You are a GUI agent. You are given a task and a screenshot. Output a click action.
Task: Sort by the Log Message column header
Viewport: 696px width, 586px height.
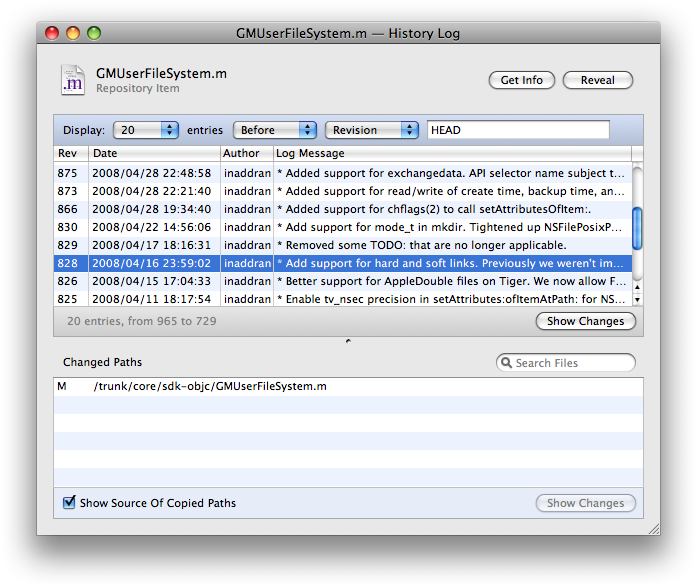tap(452, 153)
